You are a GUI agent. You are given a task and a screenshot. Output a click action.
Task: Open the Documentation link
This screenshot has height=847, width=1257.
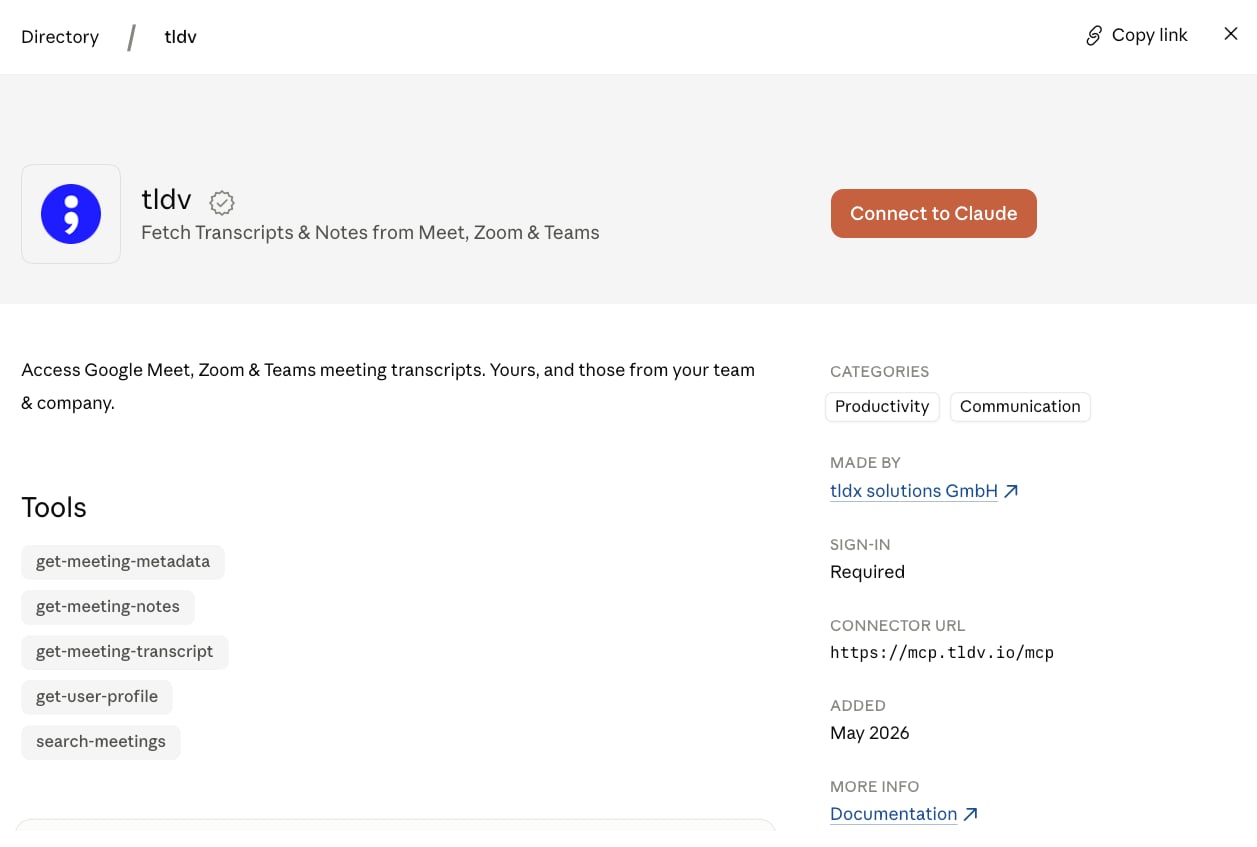click(x=894, y=814)
